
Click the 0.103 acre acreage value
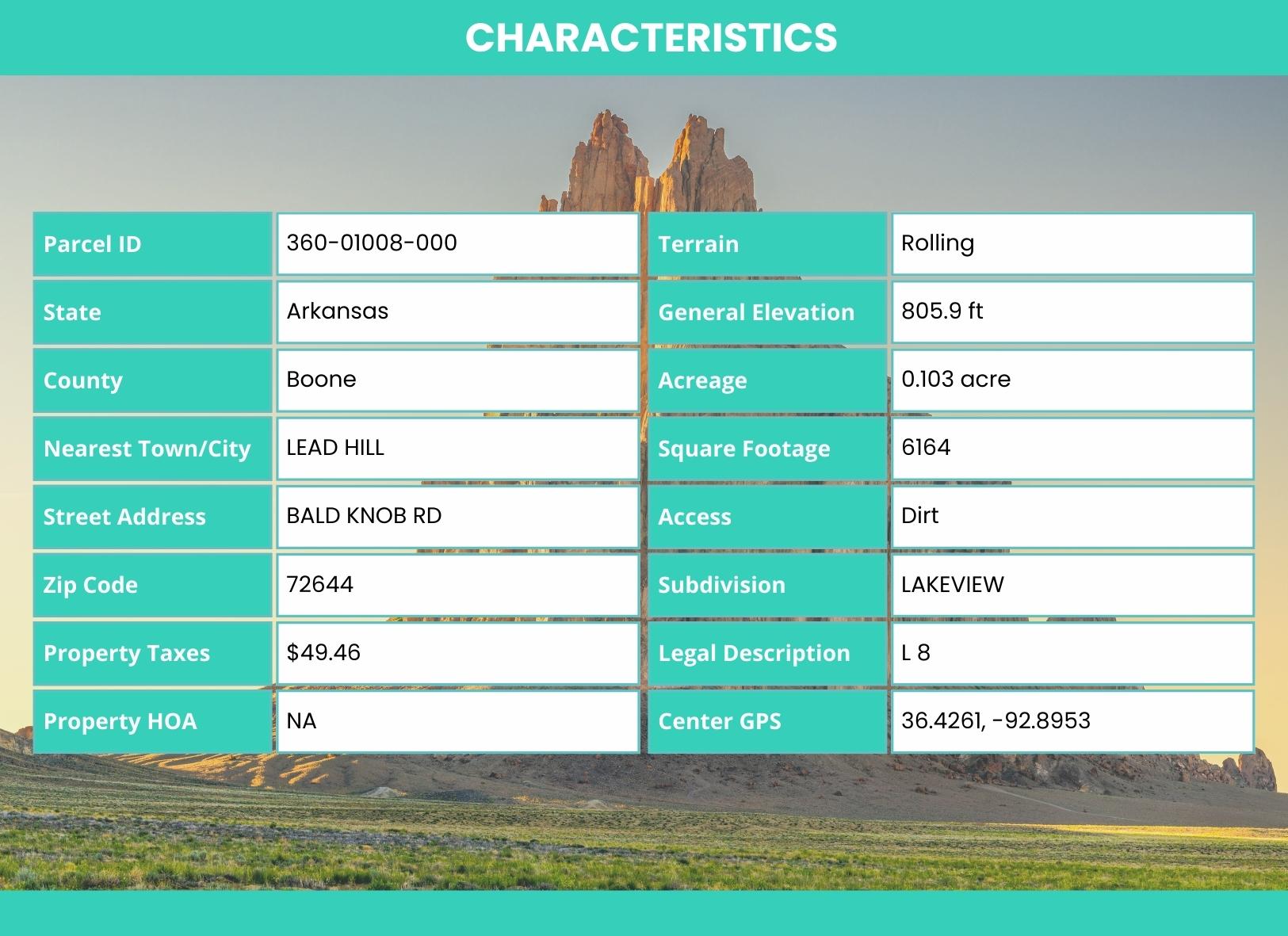click(956, 379)
